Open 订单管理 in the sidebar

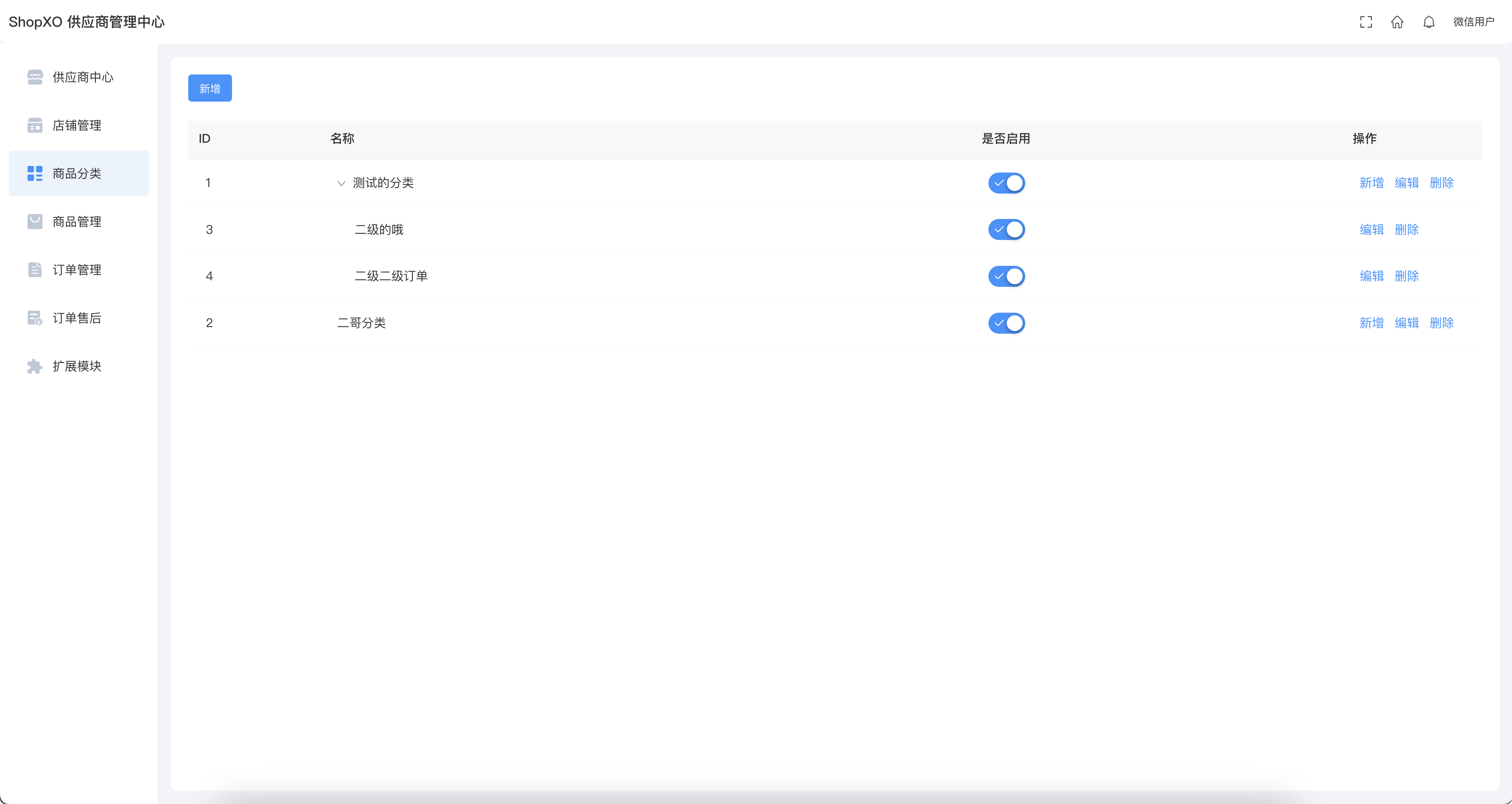pos(77,270)
